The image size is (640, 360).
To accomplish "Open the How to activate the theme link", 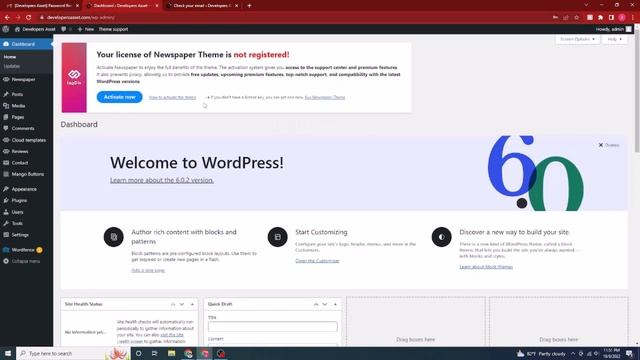I will point(172,97).
